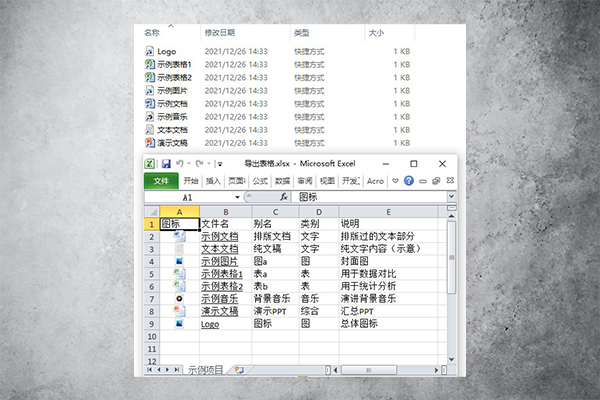Click the vertical scrollbar up arrow
Screen dimensions: 600x400
click(452, 216)
